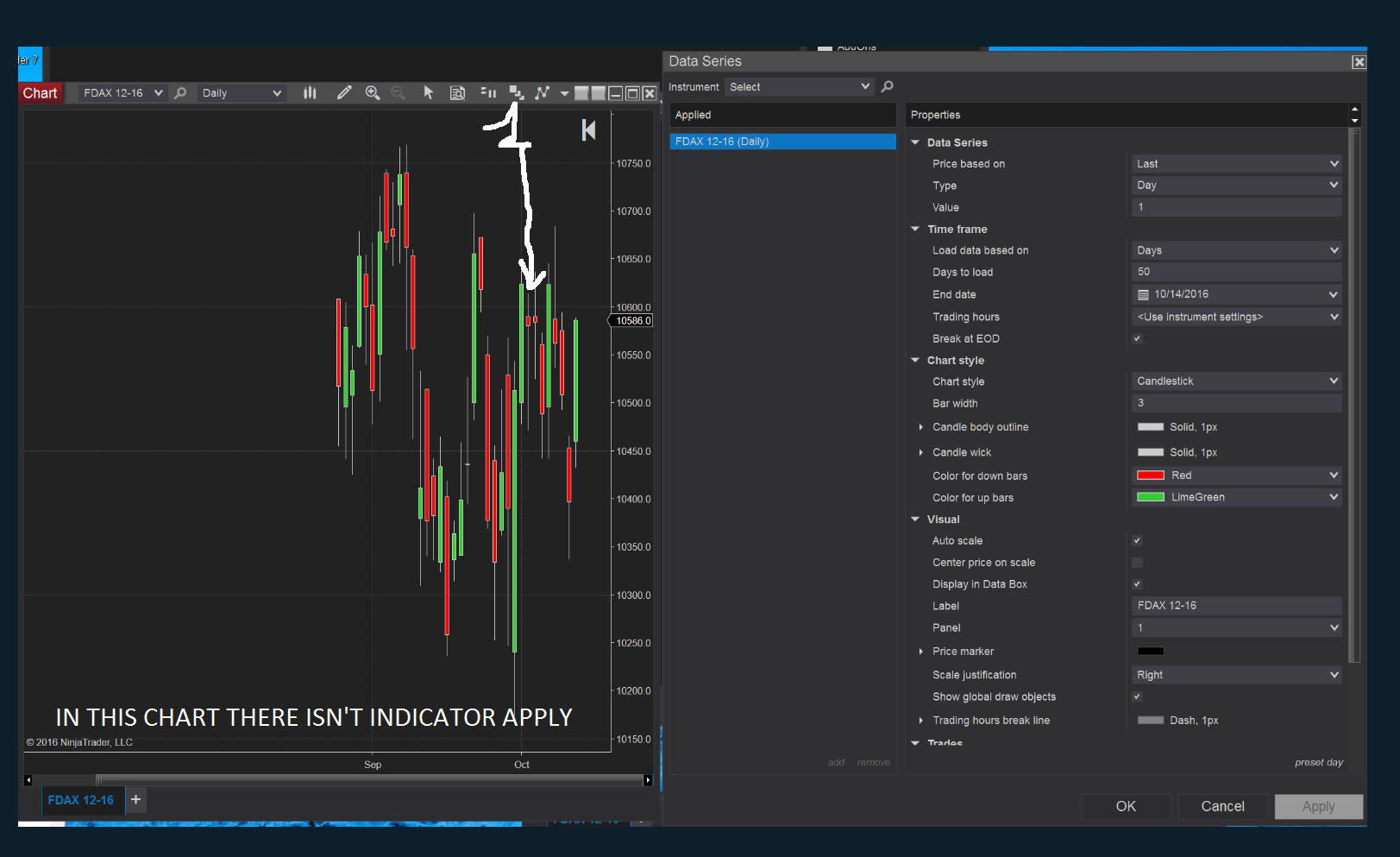
Task: Close the Data Series dialog
Action: [1359, 62]
